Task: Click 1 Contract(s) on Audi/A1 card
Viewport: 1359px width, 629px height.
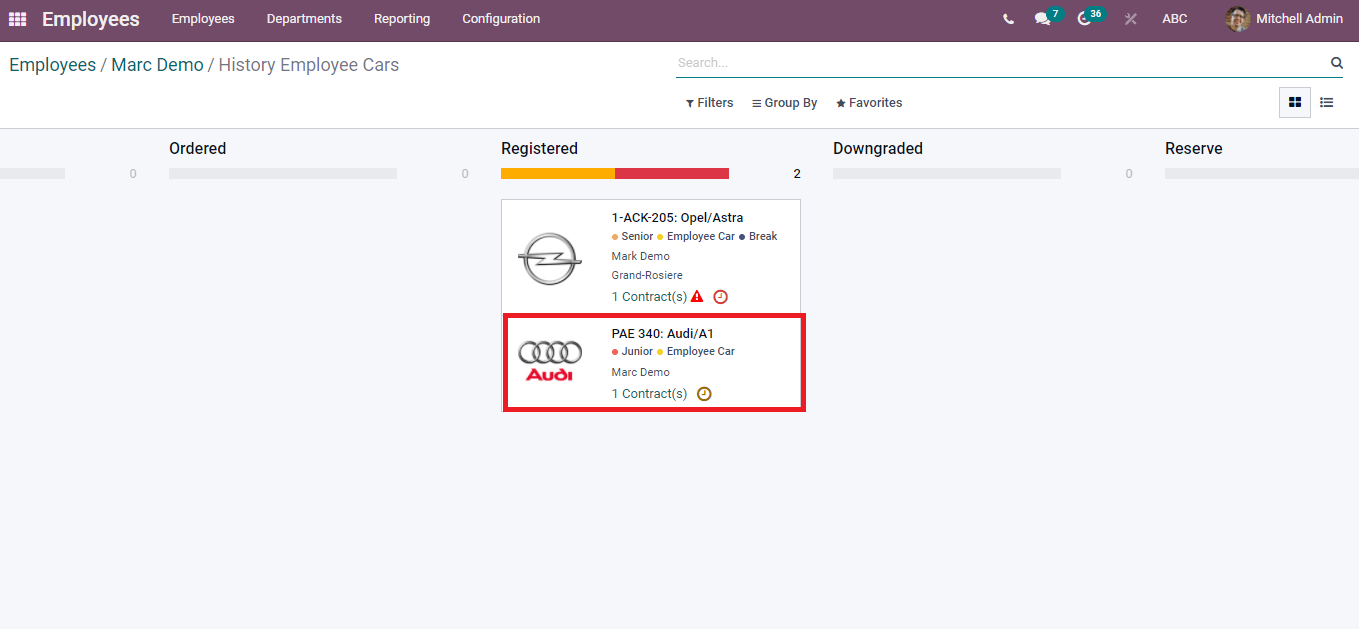Action: (649, 394)
